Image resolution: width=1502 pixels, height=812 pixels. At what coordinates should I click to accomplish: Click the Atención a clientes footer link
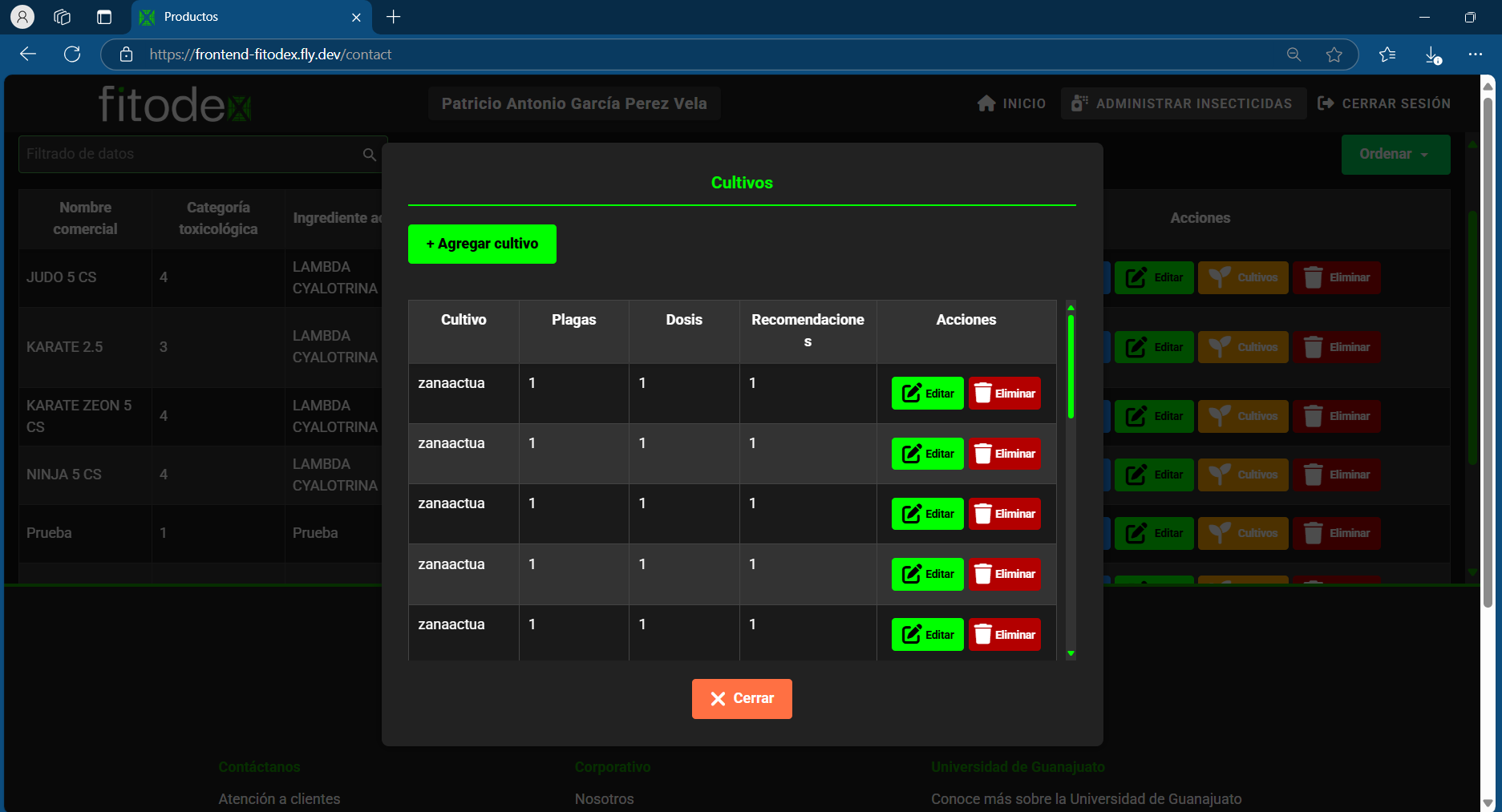(279, 799)
